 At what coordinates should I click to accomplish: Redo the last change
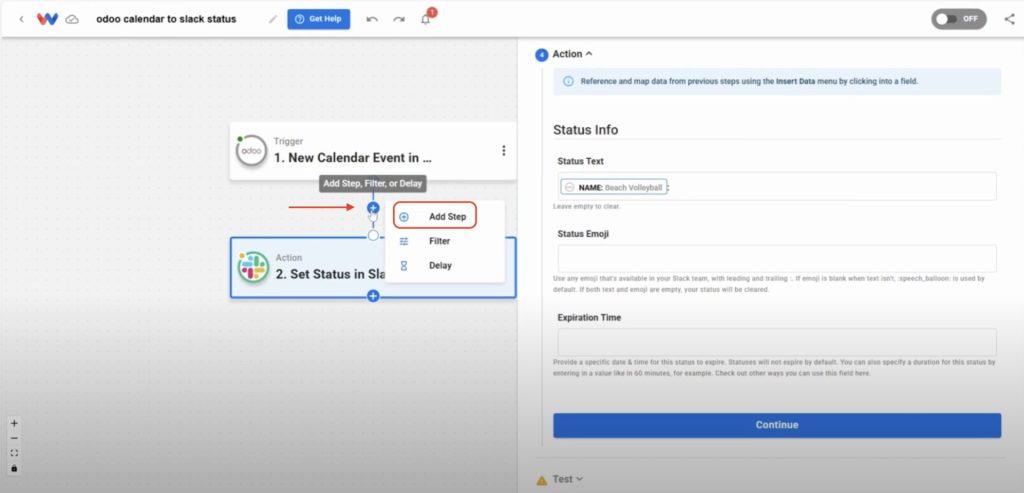coord(399,19)
